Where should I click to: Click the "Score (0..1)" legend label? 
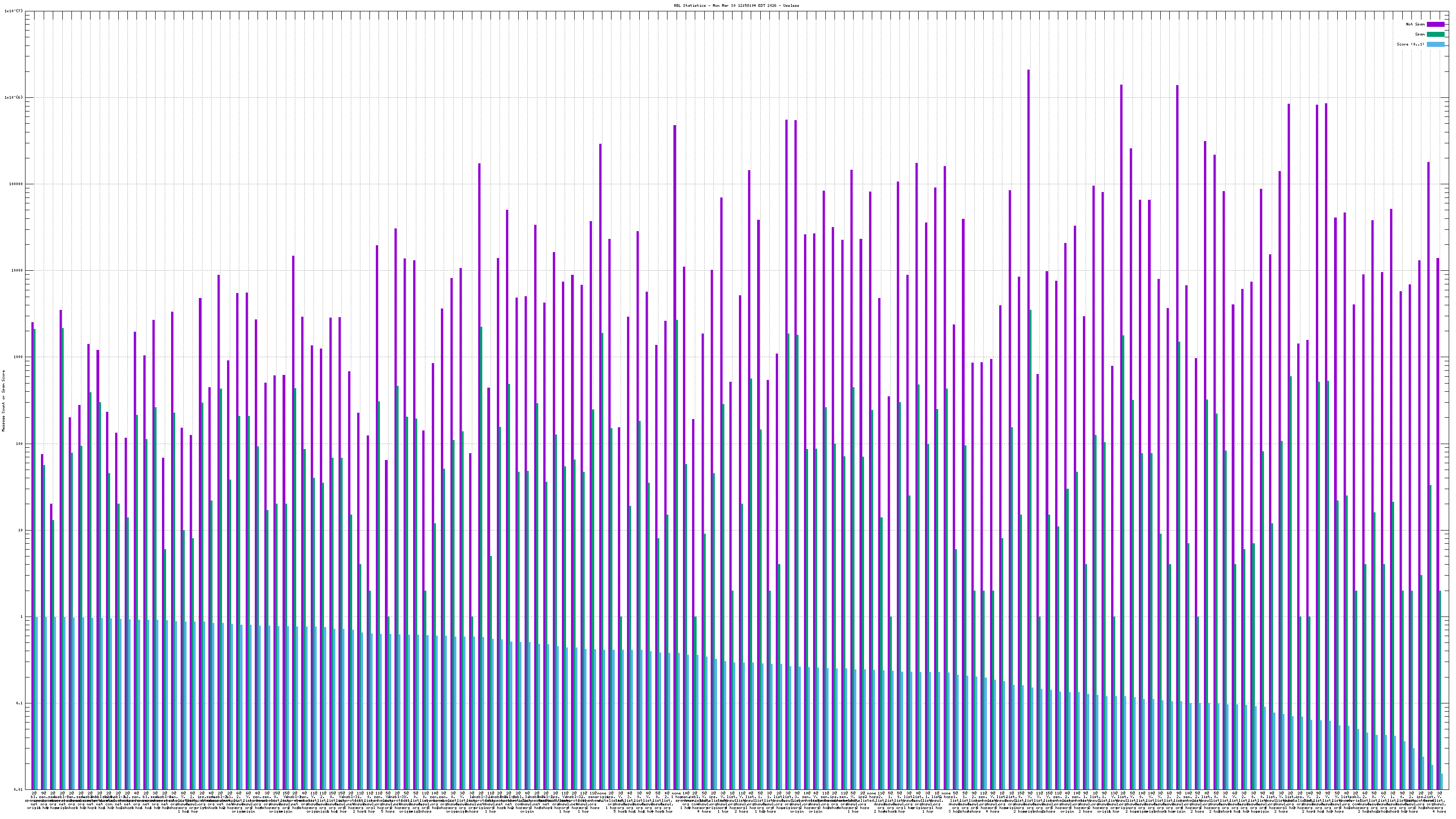pos(1410,44)
